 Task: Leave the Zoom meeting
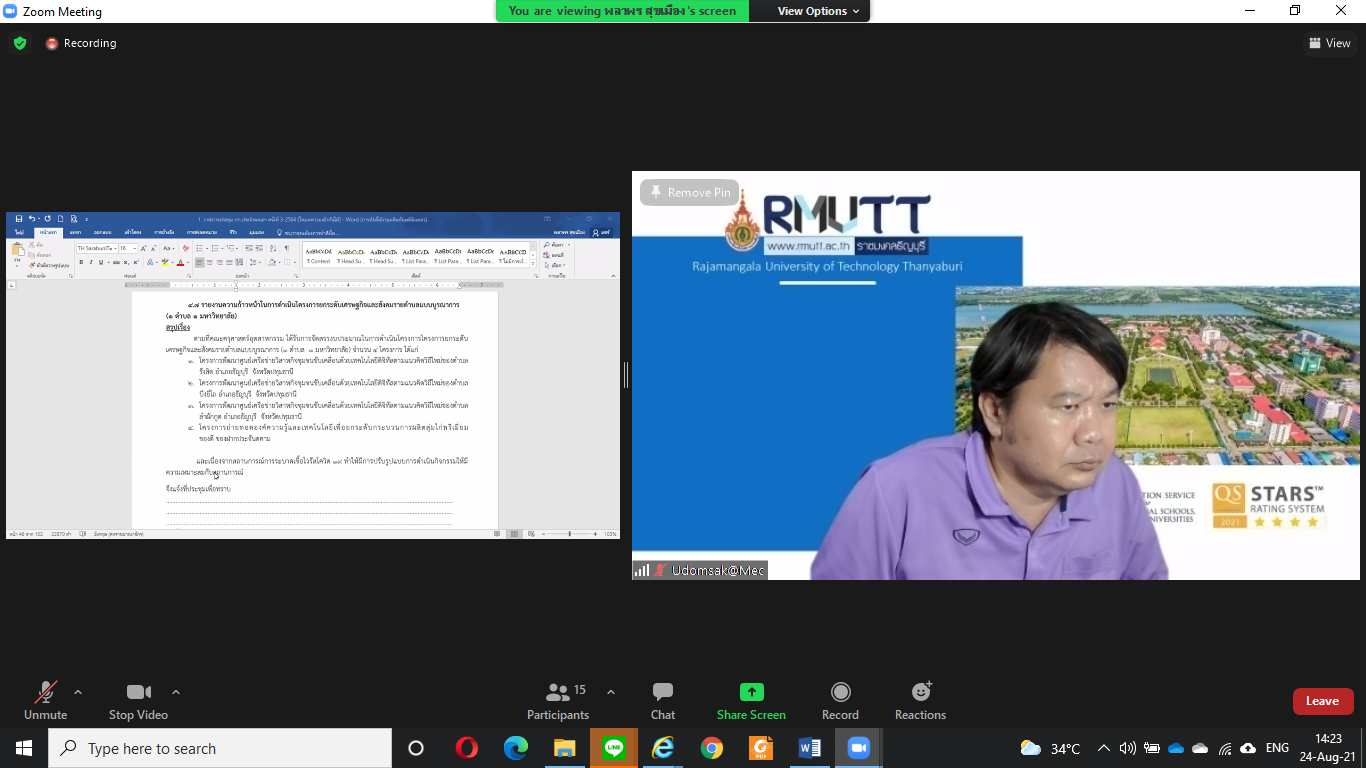pos(1322,701)
